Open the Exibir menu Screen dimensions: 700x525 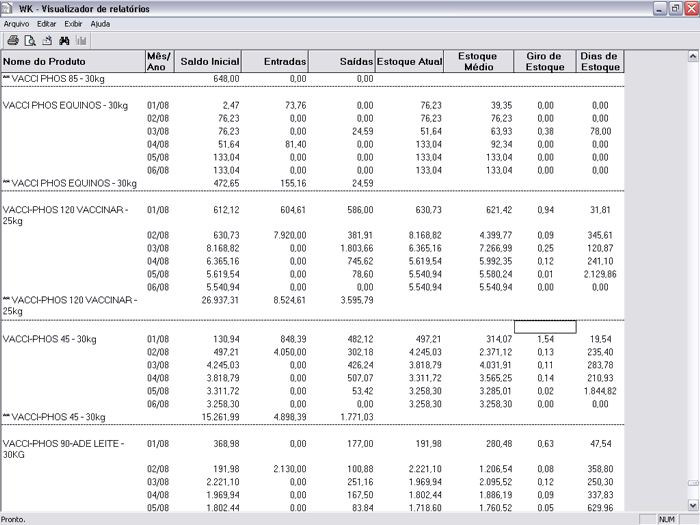click(x=73, y=22)
